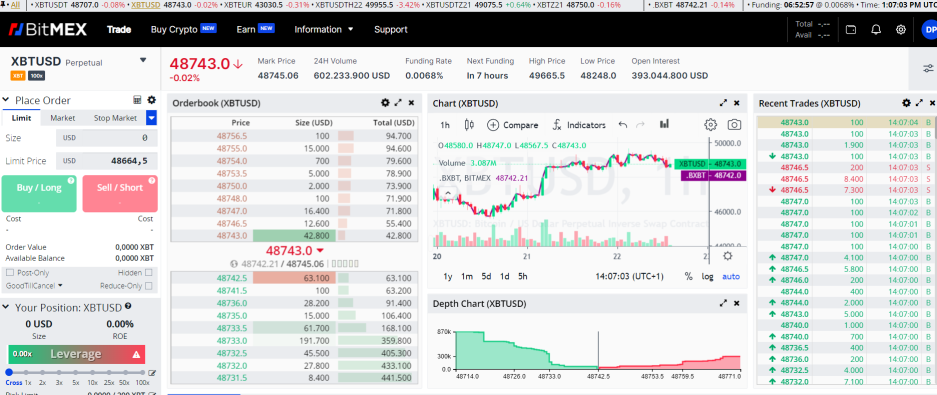Open chart 1h interval selector

pyautogui.click(x=445, y=125)
